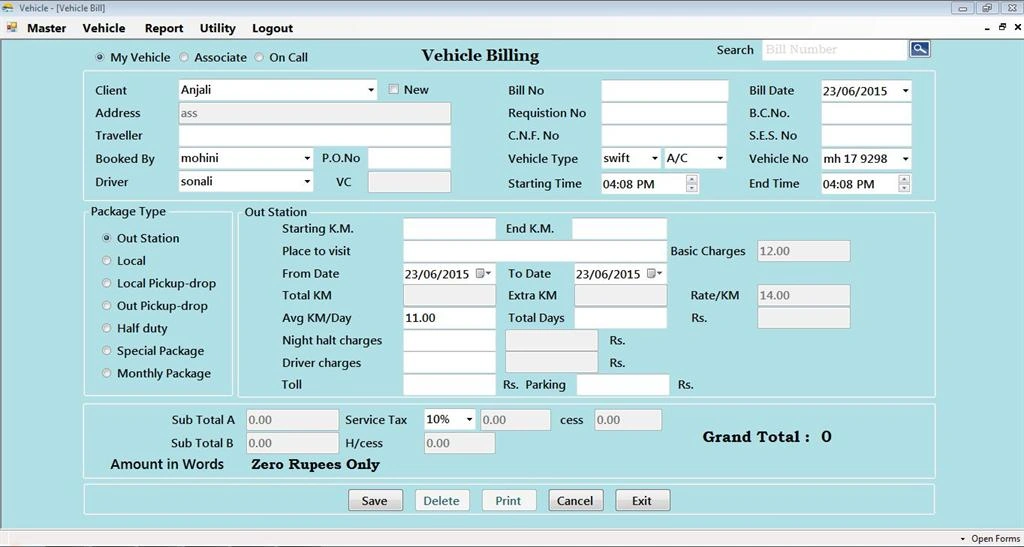Open the To Date calendar picker icon
Screen dimensions: 1024x547
click(x=654, y=274)
